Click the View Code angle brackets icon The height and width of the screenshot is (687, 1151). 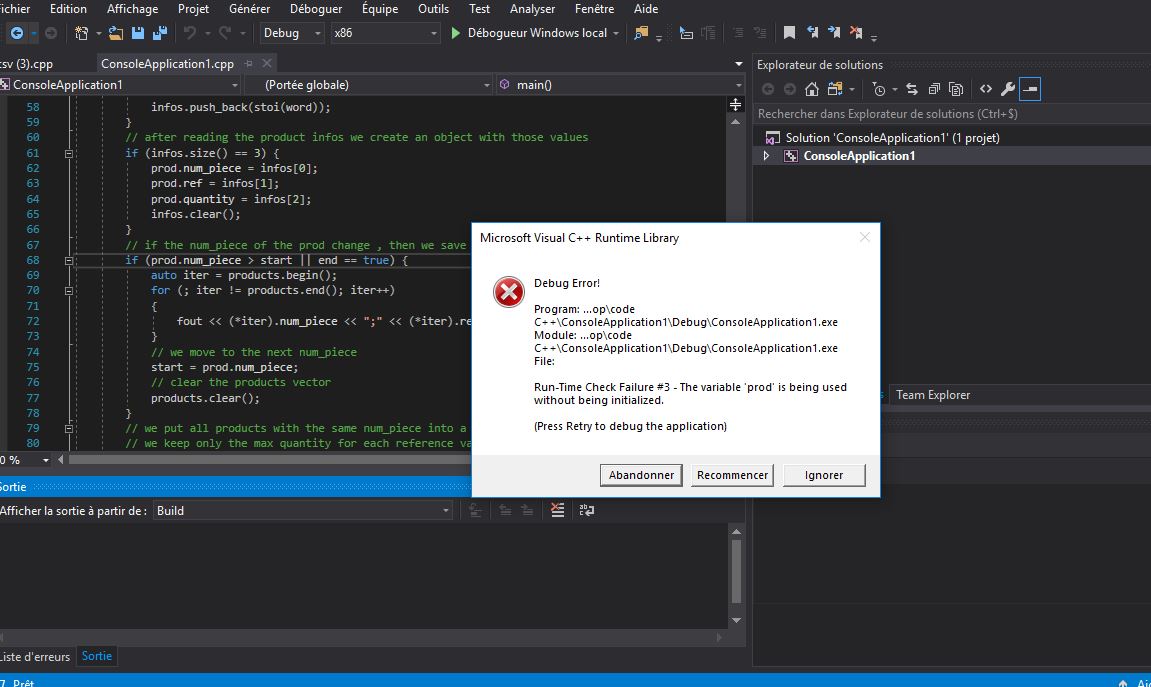986,89
